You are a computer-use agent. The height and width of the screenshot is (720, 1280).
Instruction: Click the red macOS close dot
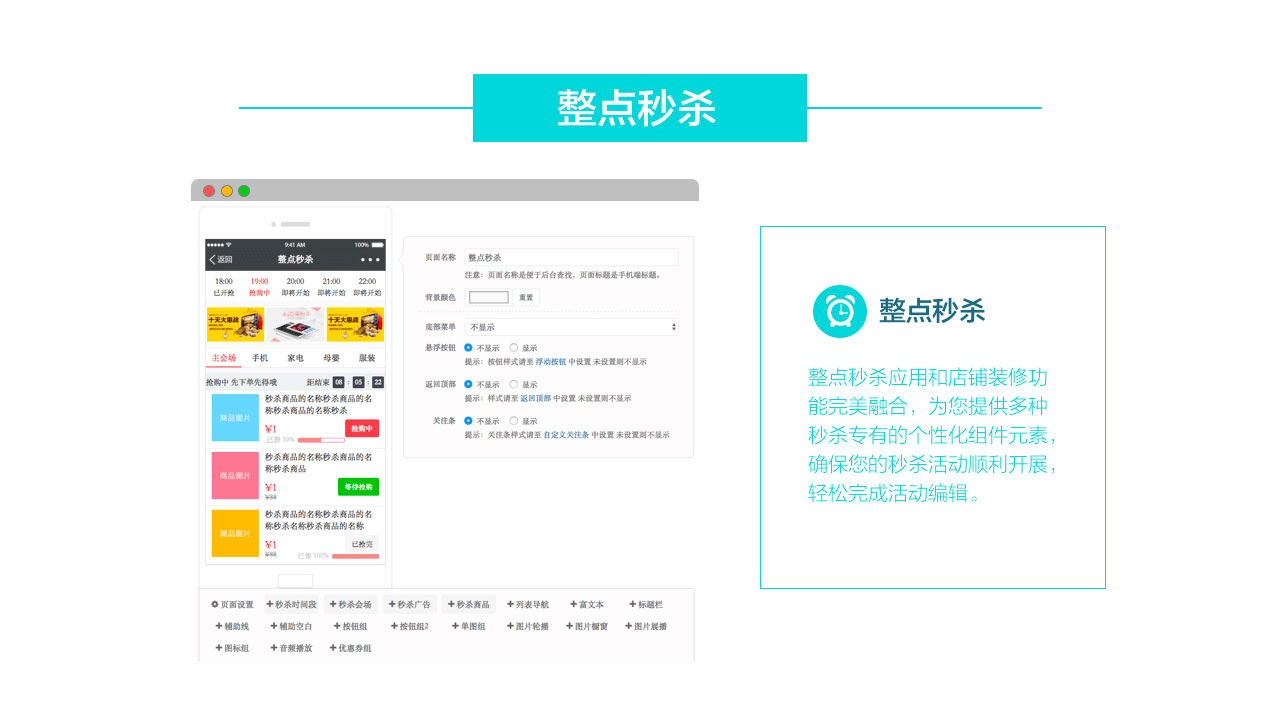(x=209, y=191)
